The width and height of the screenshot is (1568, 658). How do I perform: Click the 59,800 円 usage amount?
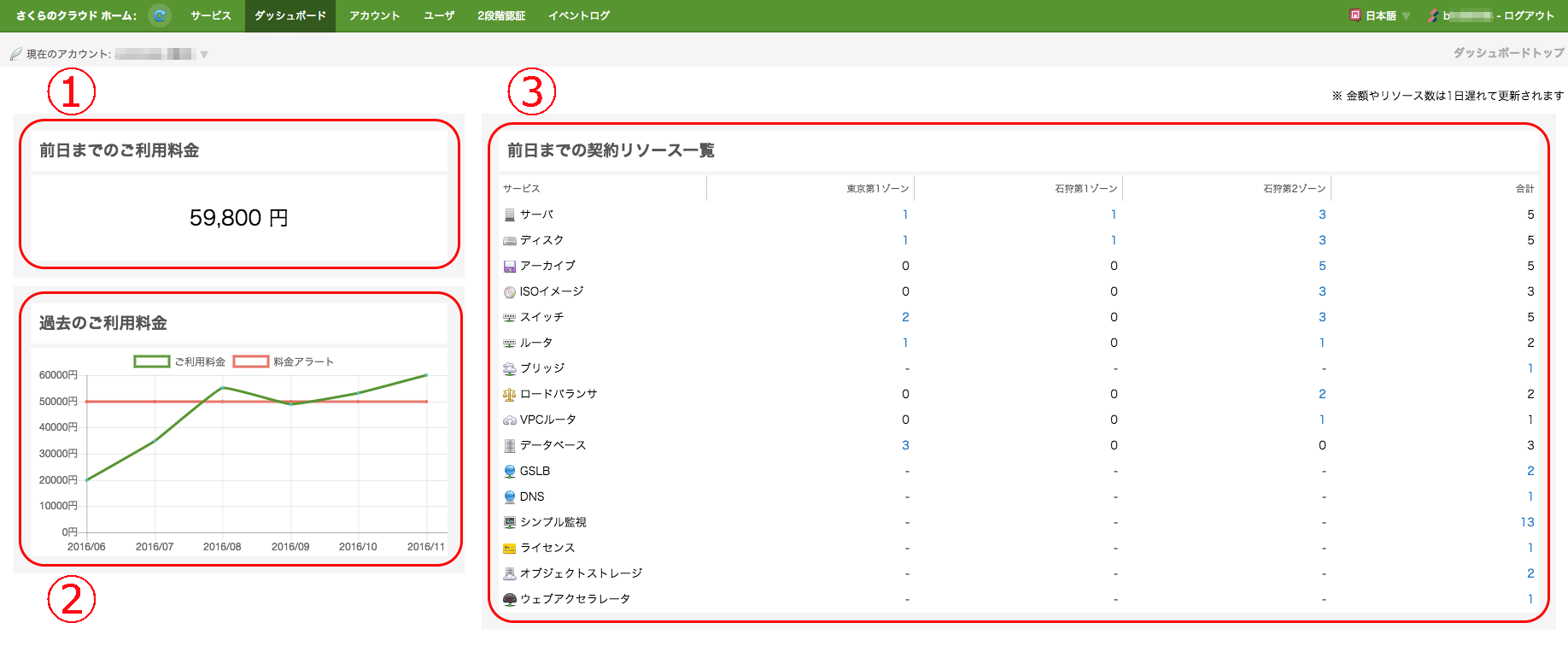(x=239, y=218)
